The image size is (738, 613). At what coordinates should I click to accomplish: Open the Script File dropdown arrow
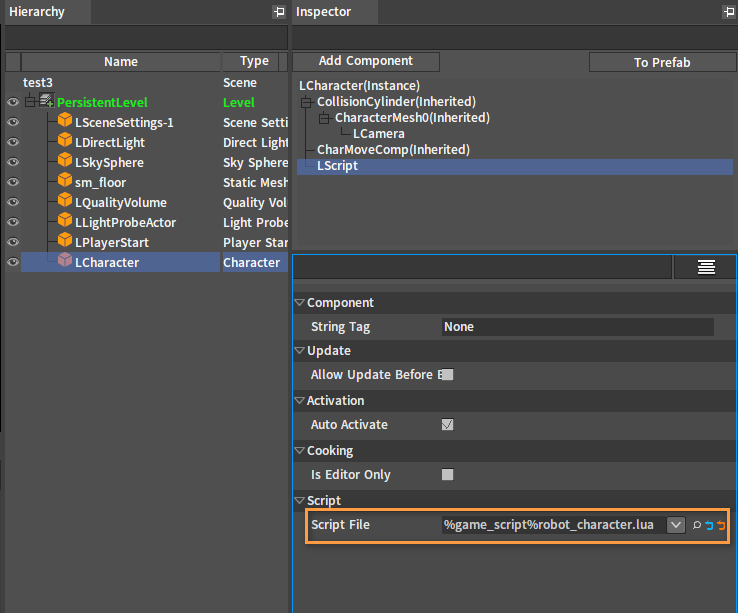(676, 525)
